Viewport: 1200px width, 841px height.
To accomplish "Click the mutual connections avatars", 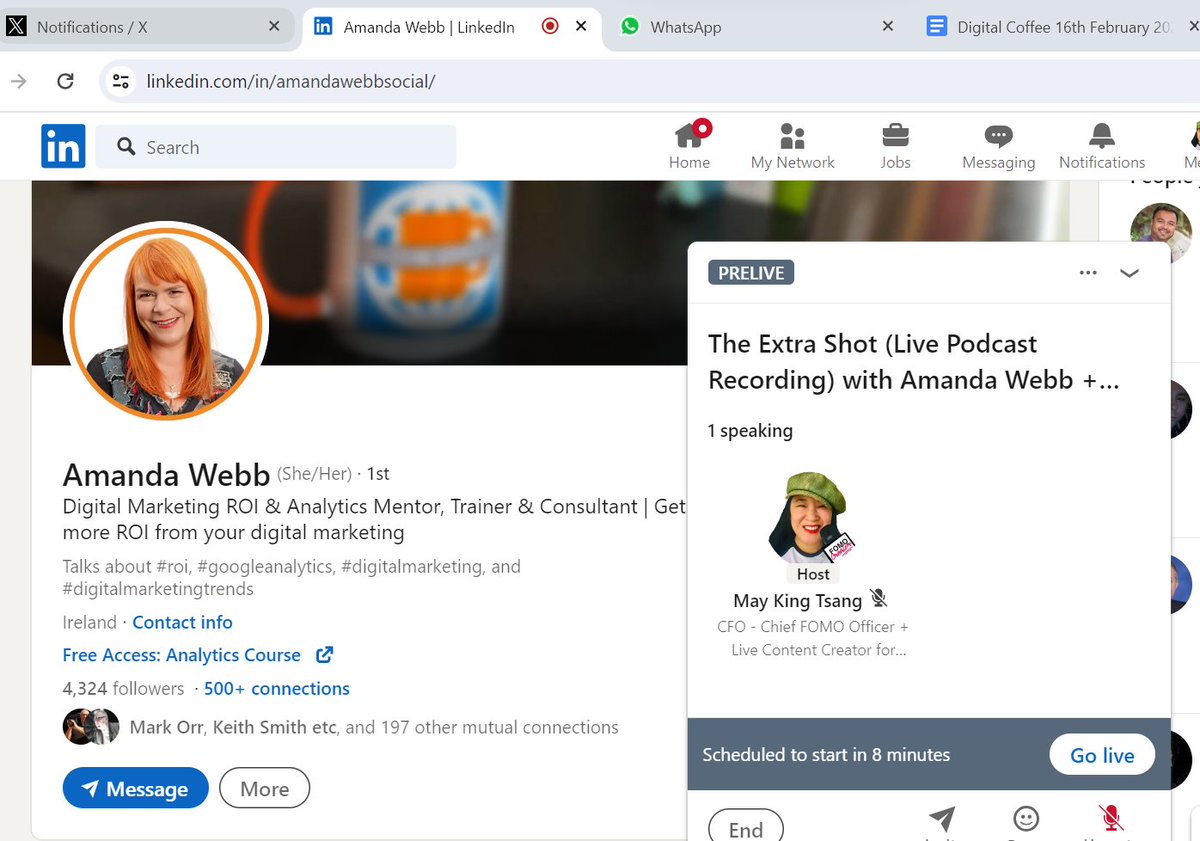I will pos(91,727).
